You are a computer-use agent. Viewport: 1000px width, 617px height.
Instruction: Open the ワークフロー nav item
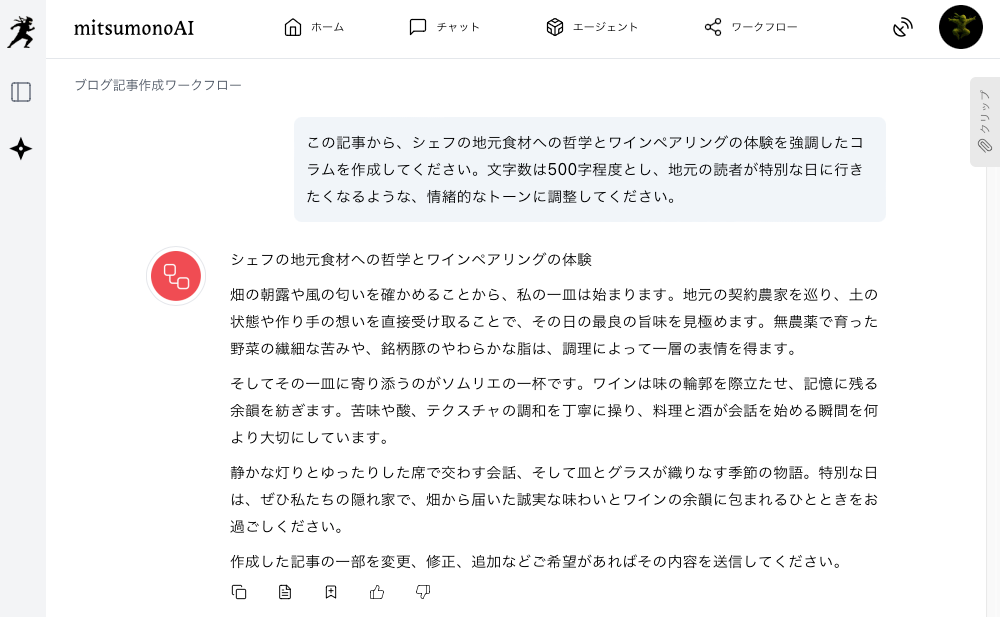(x=751, y=27)
